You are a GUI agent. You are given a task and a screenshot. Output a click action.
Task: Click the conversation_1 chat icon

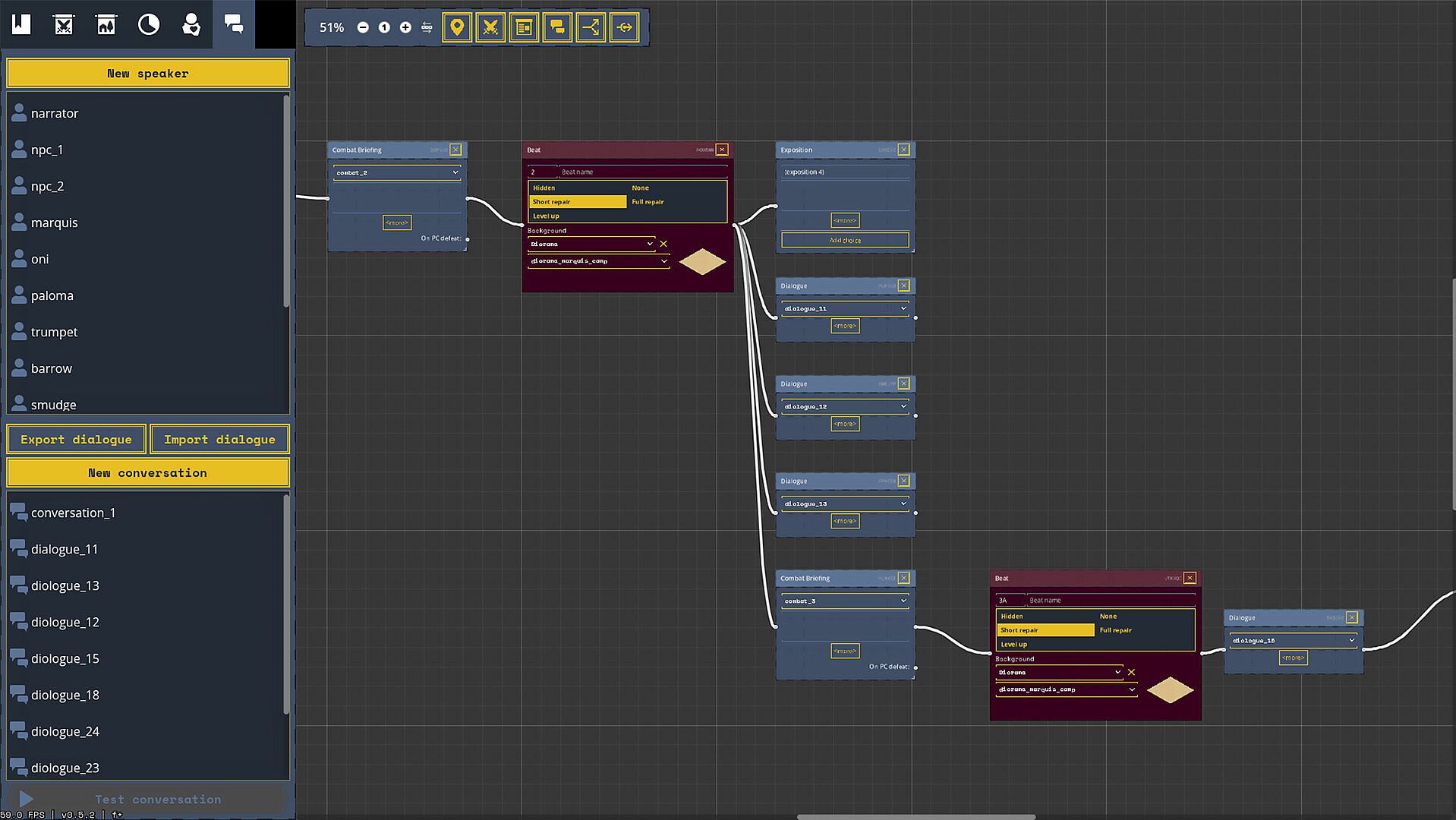point(19,512)
